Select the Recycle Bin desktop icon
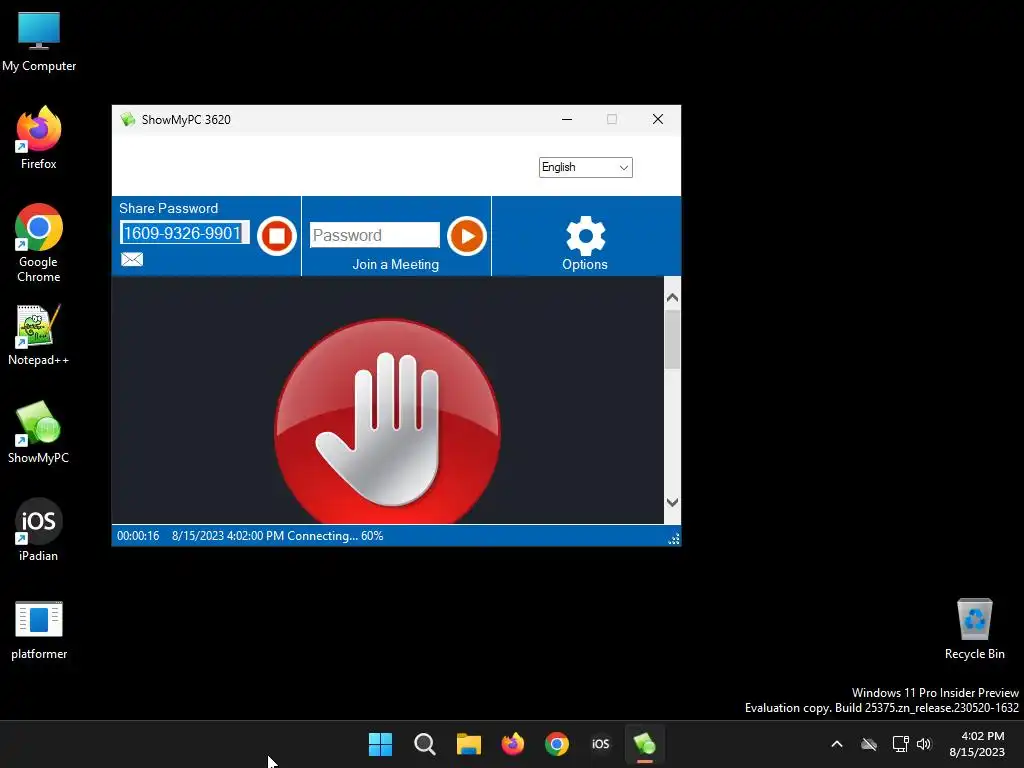 click(974, 629)
